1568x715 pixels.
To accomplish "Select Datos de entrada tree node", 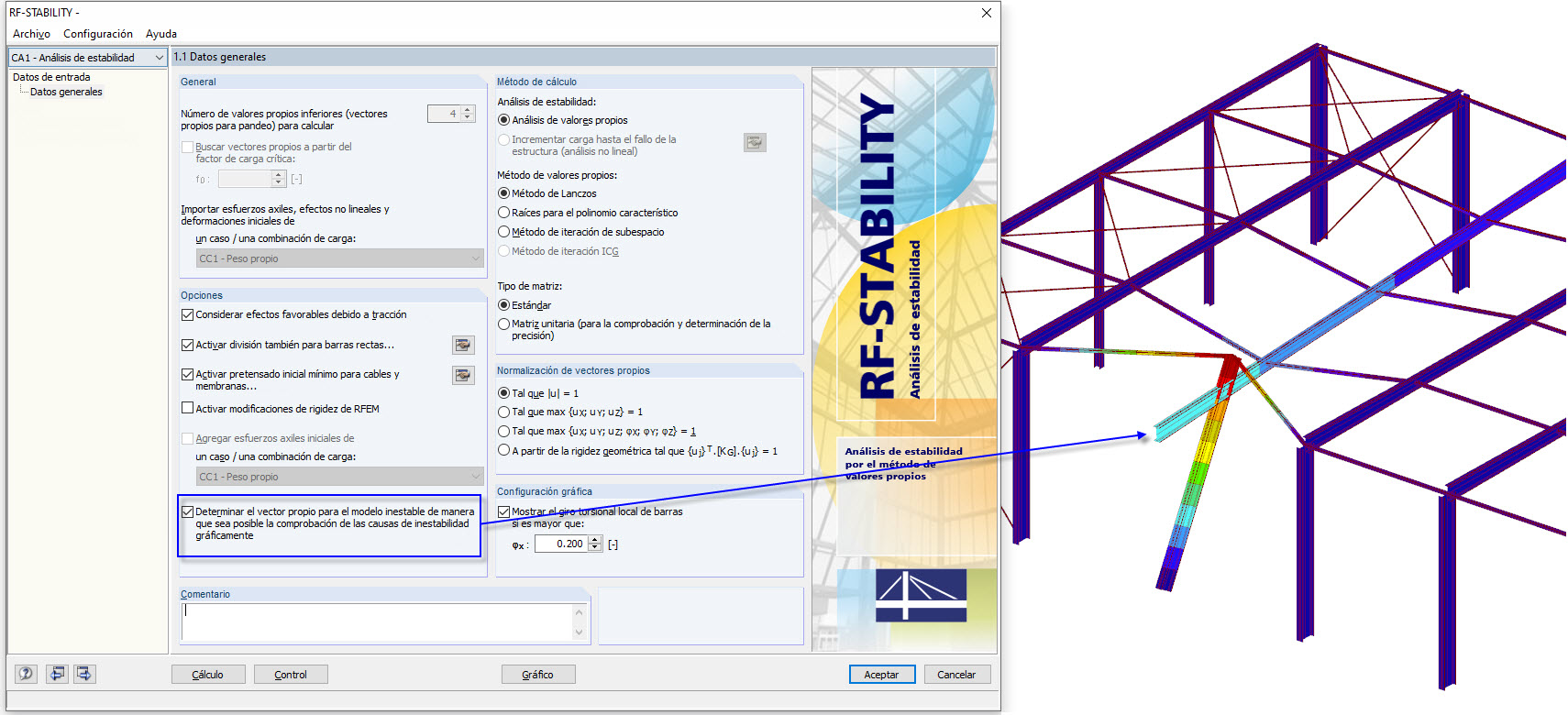I will pyautogui.click(x=51, y=77).
